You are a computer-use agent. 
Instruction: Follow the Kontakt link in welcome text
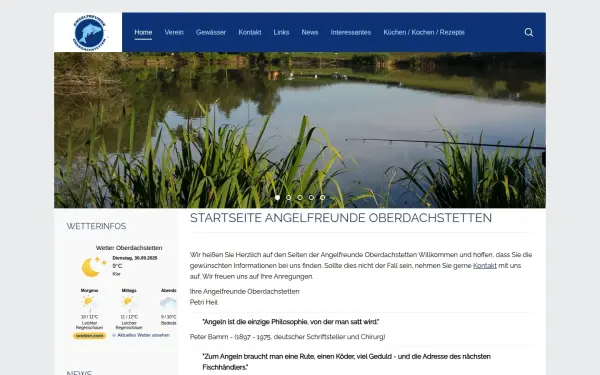tap(485, 266)
